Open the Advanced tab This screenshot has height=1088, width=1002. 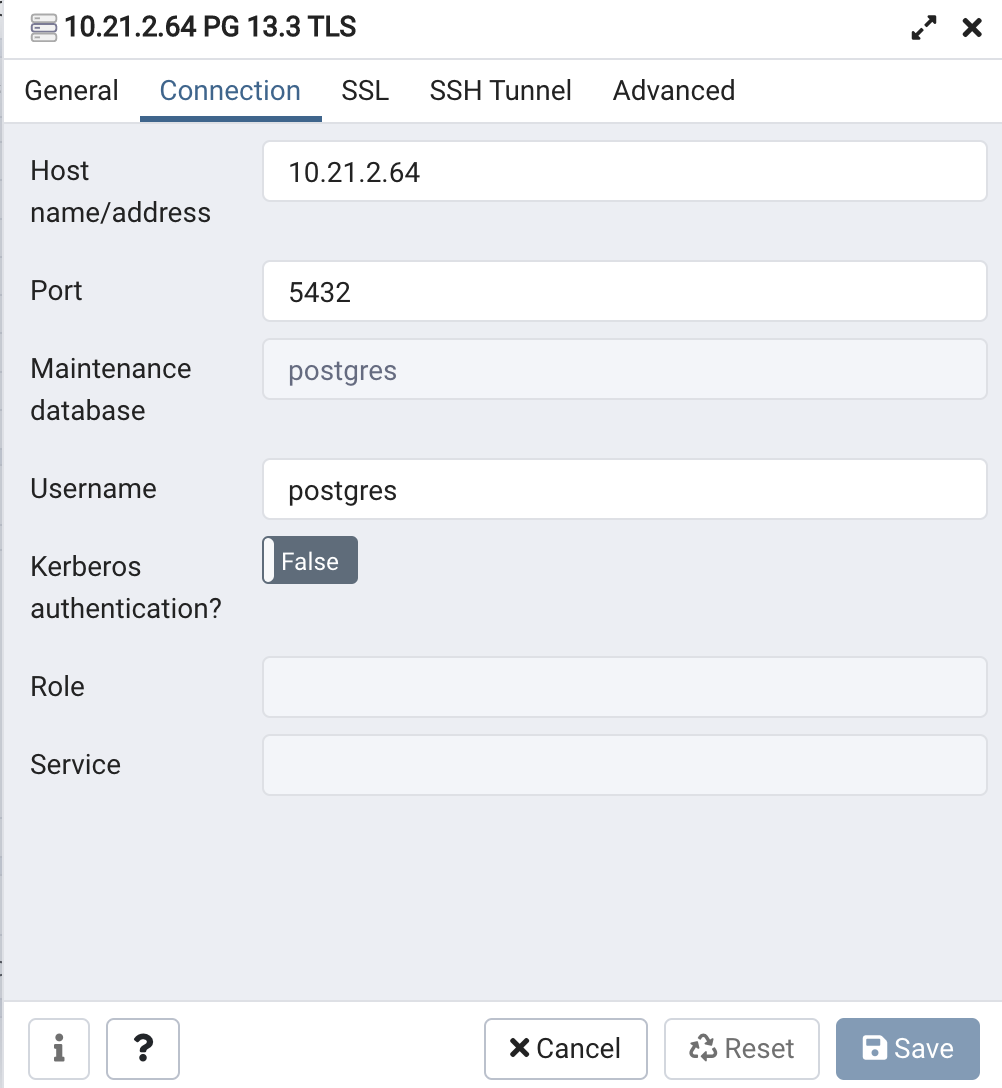[674, 91]
